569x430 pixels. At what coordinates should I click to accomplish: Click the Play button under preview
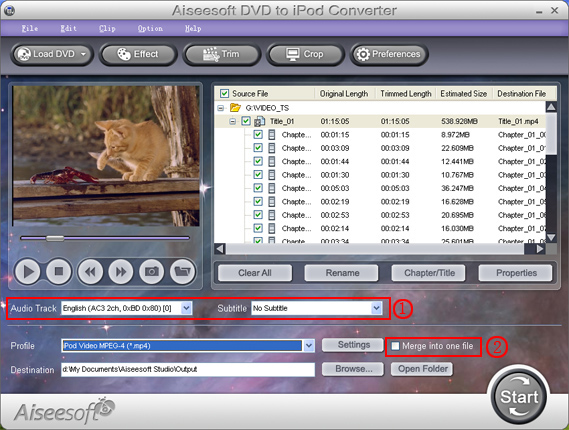tap(28, 271)
